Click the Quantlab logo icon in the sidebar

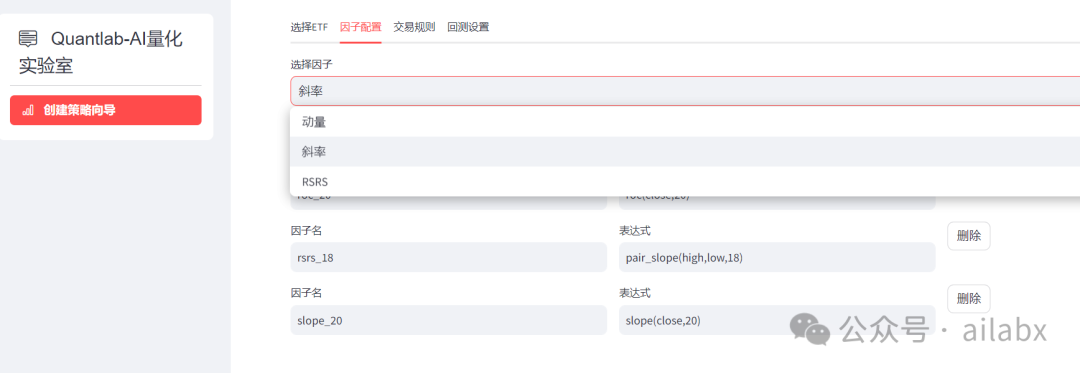coord(29,39)
